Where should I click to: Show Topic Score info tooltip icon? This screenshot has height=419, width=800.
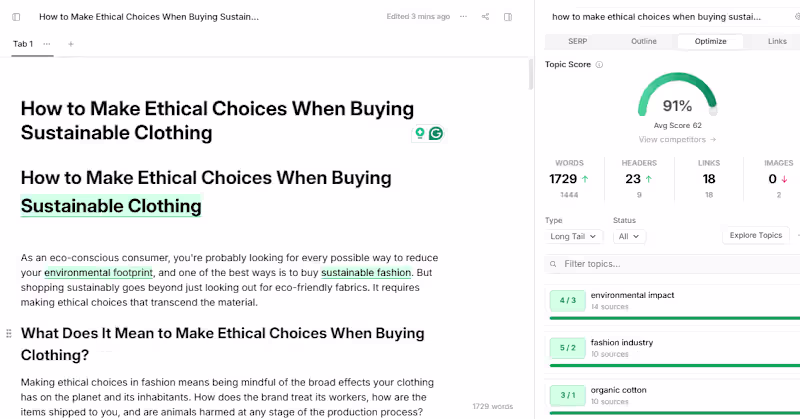600,65
